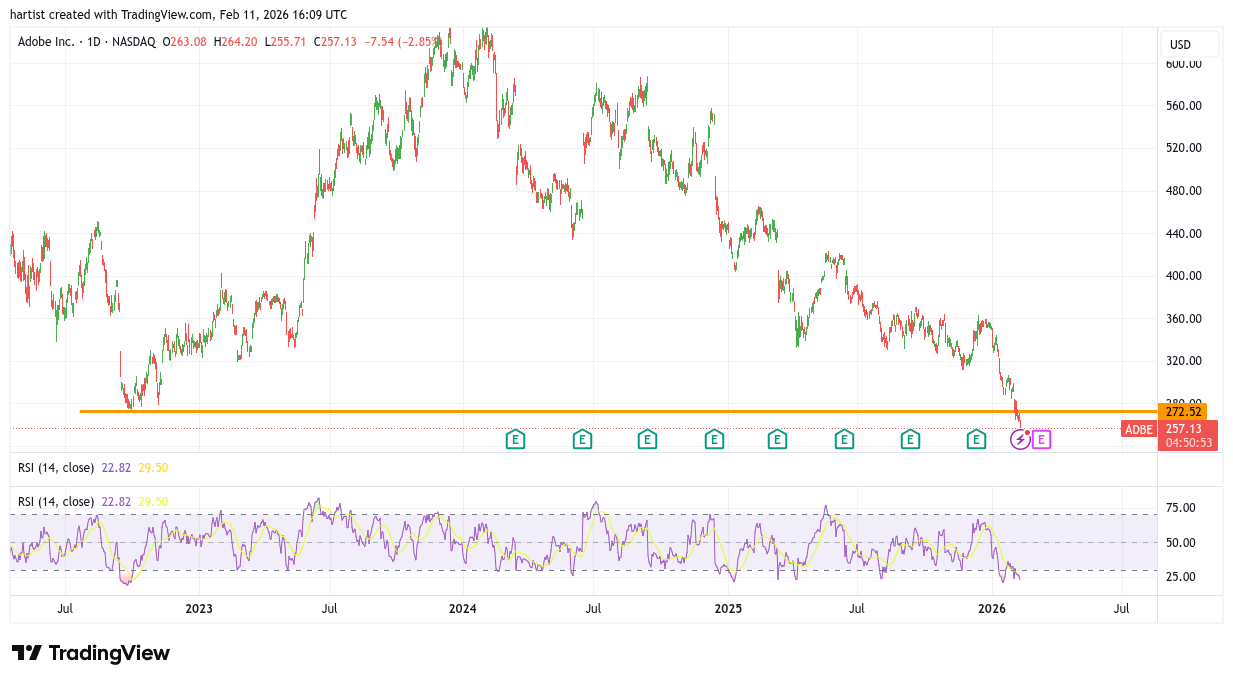Click the RSI legend in the lower indicator pane
The width and height of the screenshot is (1233, 683).
pos(56,501)
